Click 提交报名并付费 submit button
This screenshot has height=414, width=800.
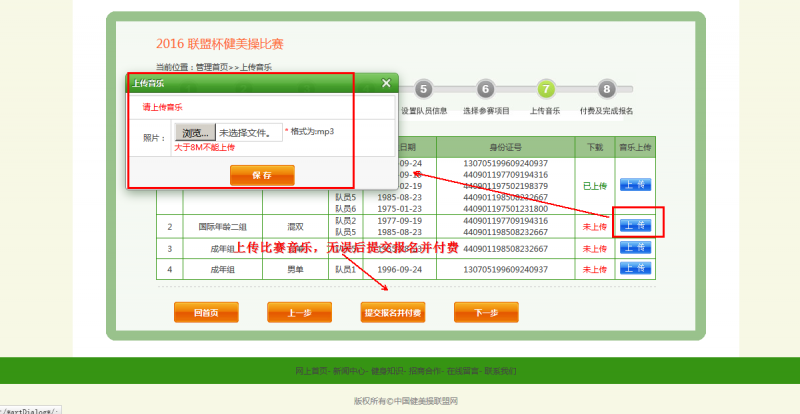(x=392, y=313)
